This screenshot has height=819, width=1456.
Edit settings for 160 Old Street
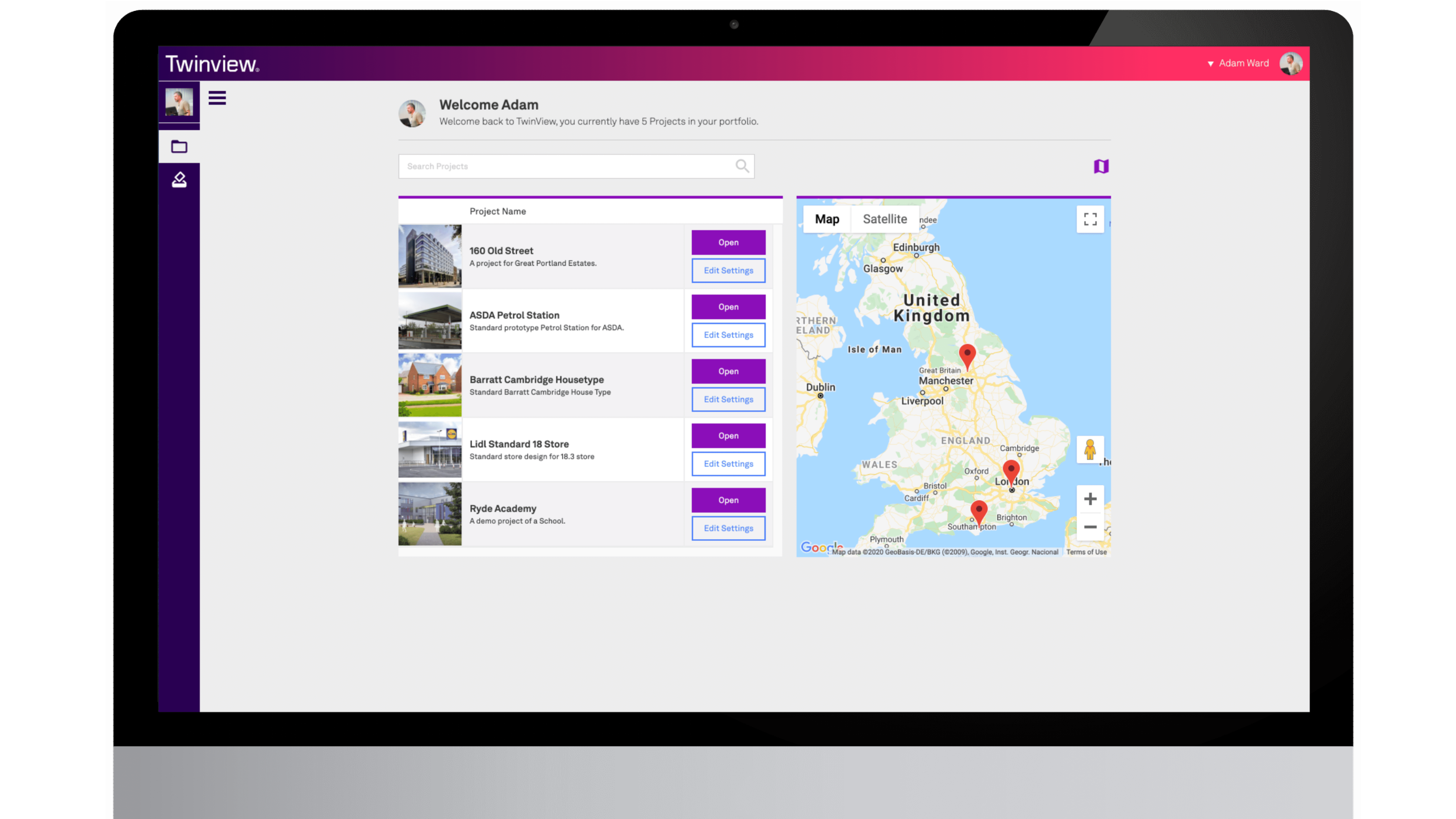click(x=728, y=270)
